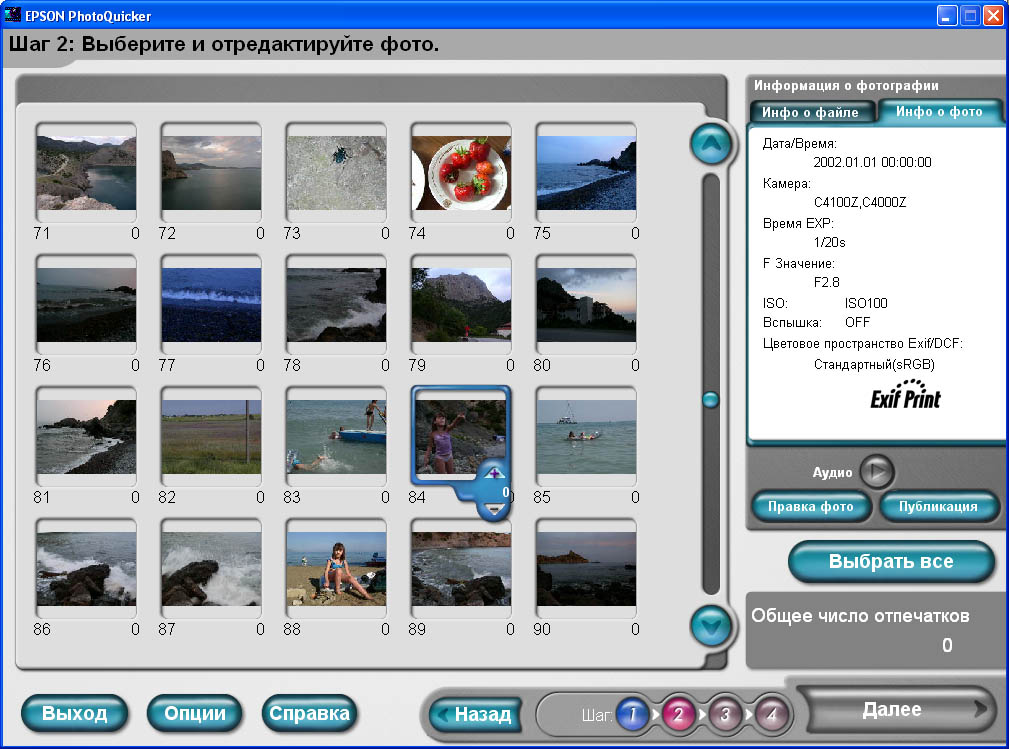
Task: Go to step 3 circle
Action: pos(724,714)
